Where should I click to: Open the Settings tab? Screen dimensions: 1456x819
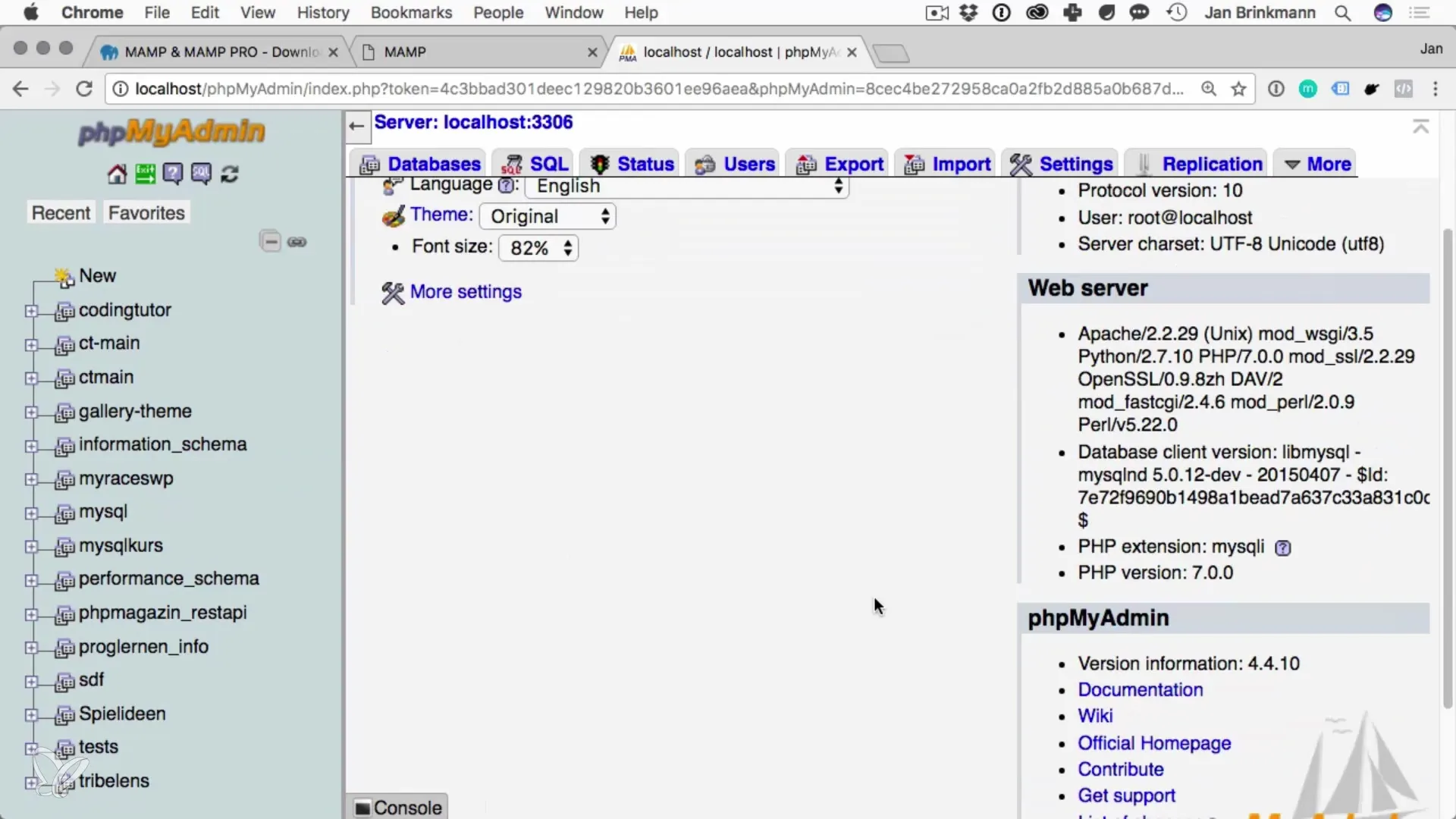tap(1061, 164)
